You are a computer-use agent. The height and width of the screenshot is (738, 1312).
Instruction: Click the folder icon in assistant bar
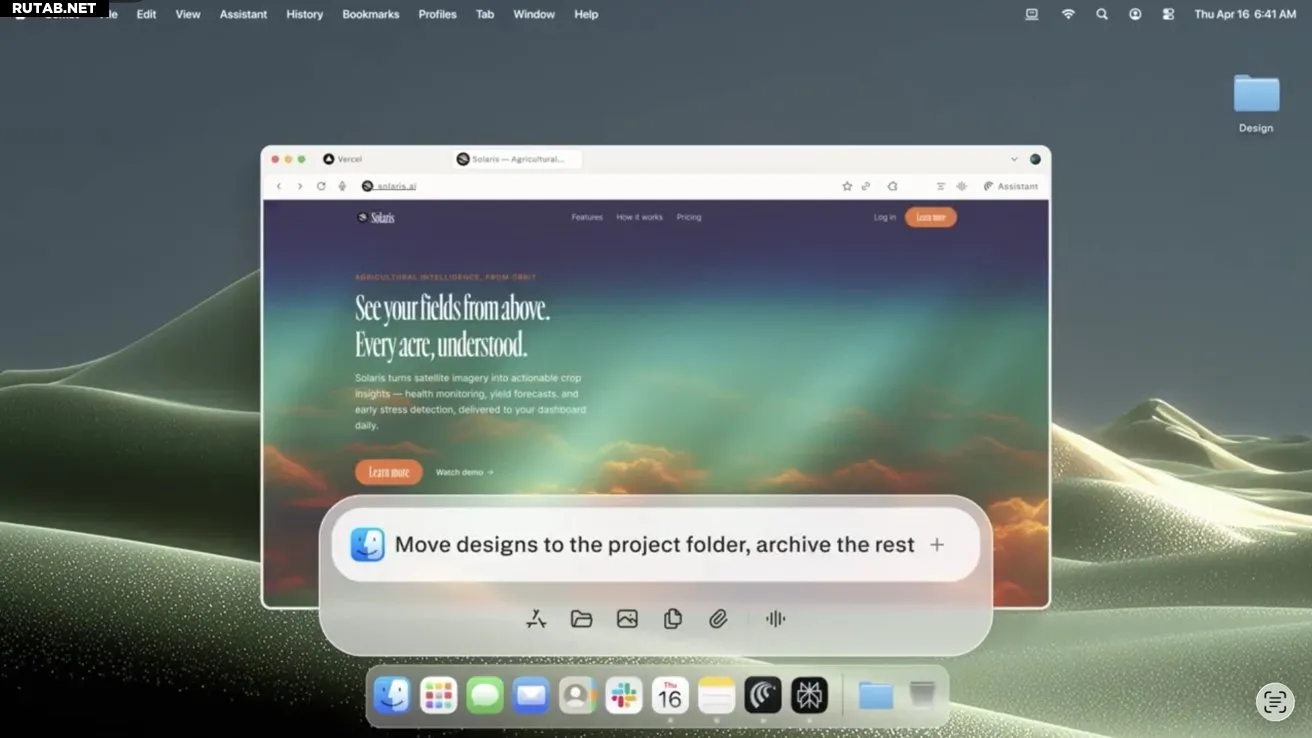point(581,619)
